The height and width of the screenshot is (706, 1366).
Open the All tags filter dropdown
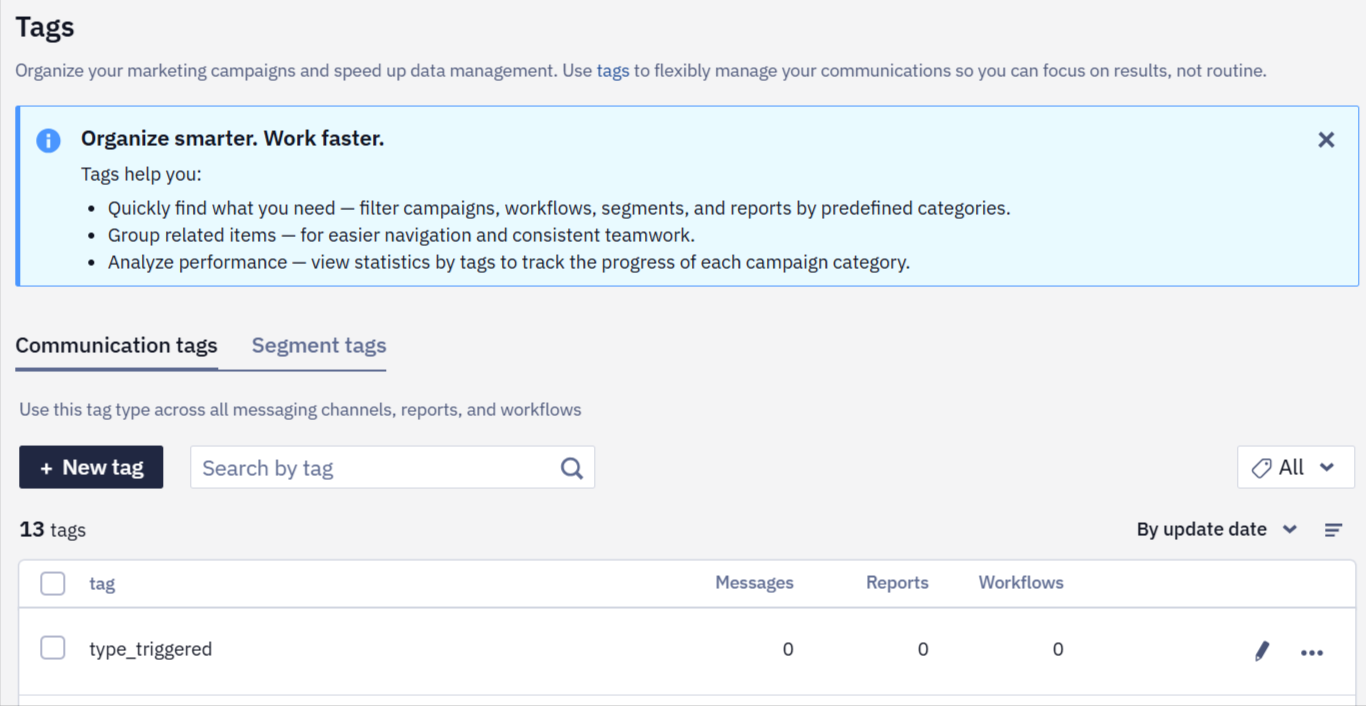(1296, 467)
